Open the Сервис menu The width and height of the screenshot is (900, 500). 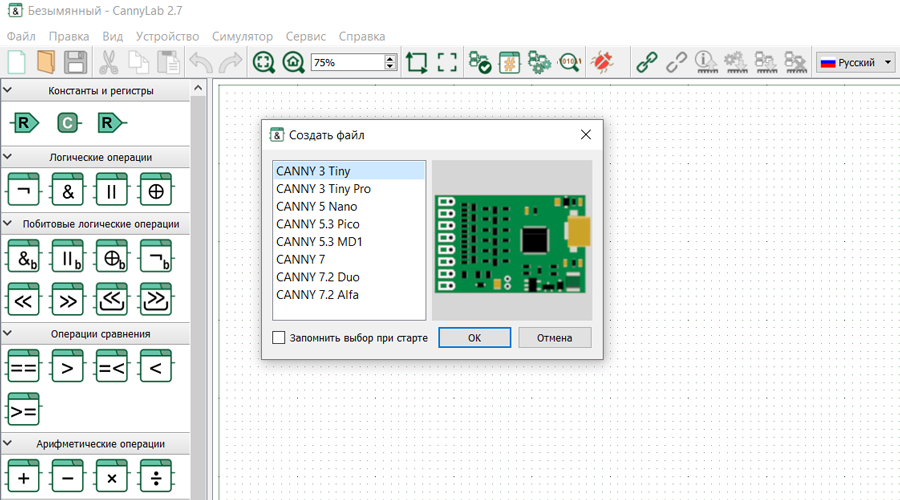(x=306, y=36)
